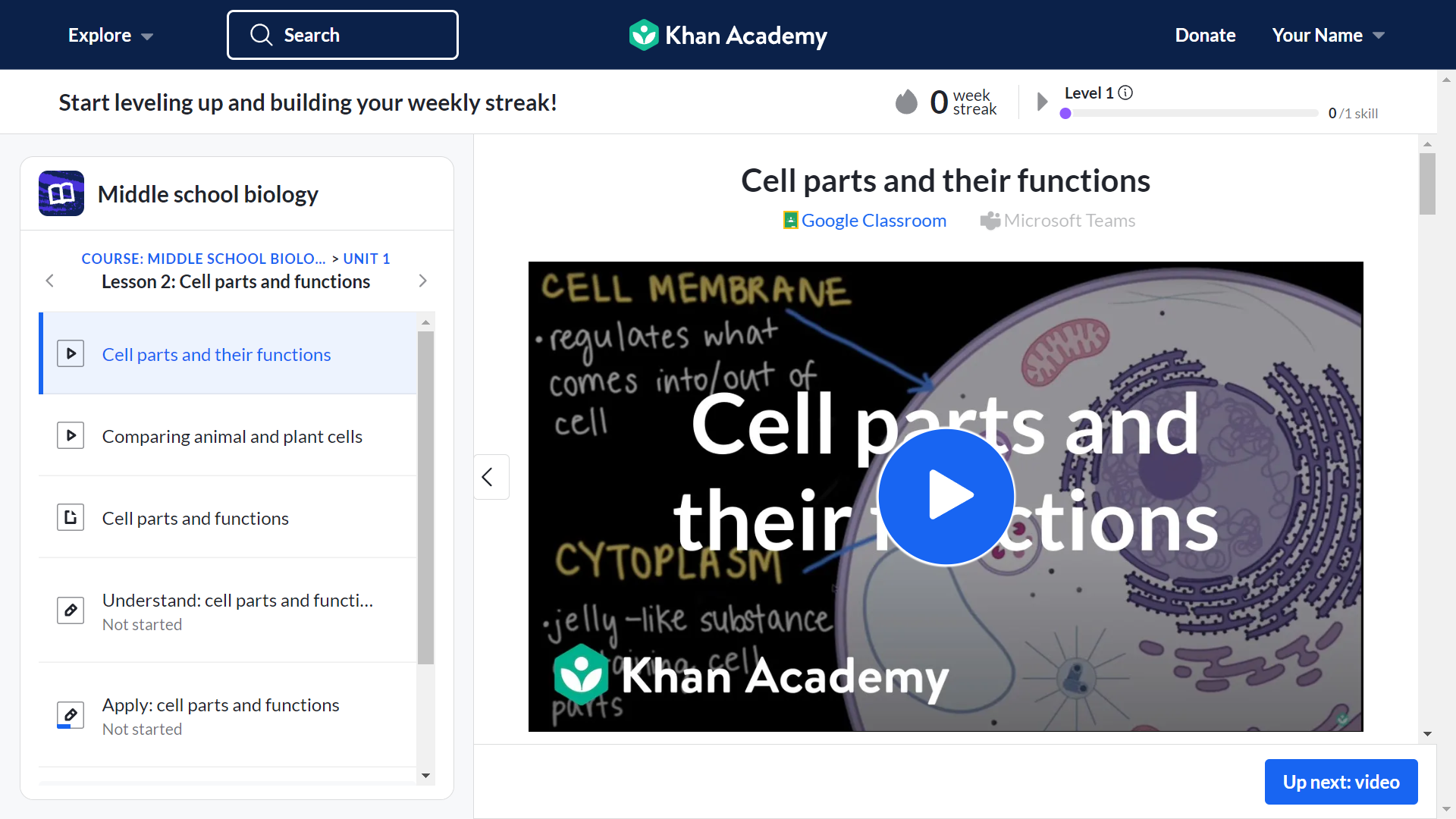
Task: Click the content pane scrollbar thumb
Action: click(x=1427, y=184)
